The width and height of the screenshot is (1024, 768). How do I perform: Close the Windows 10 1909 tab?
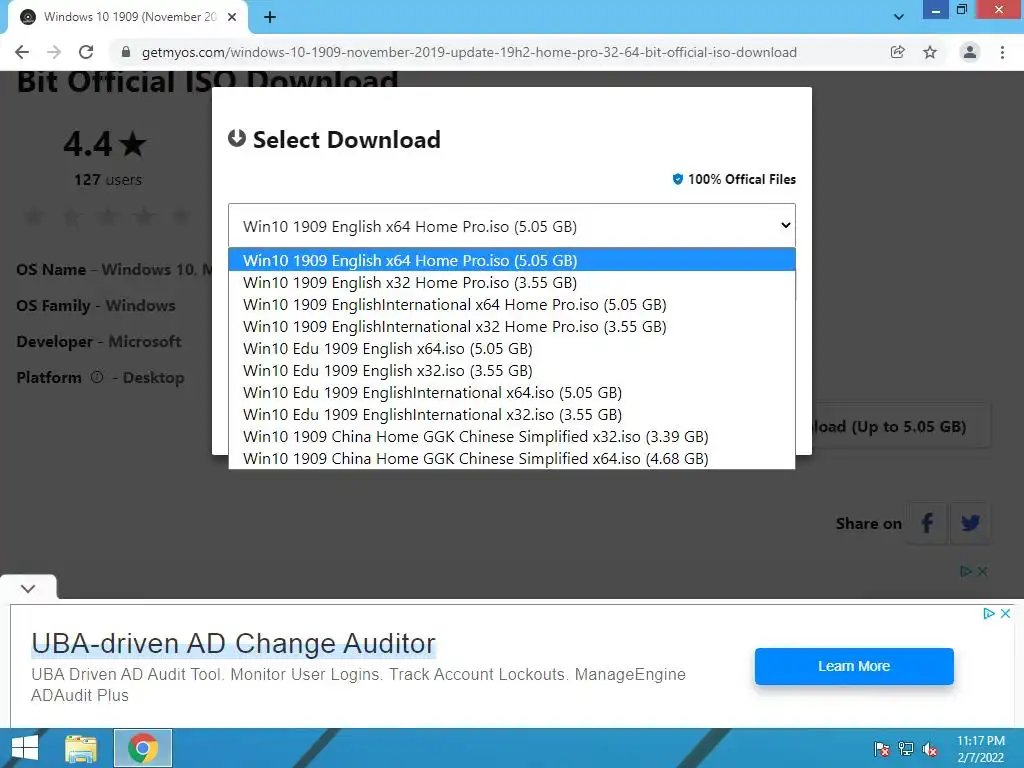232,17
